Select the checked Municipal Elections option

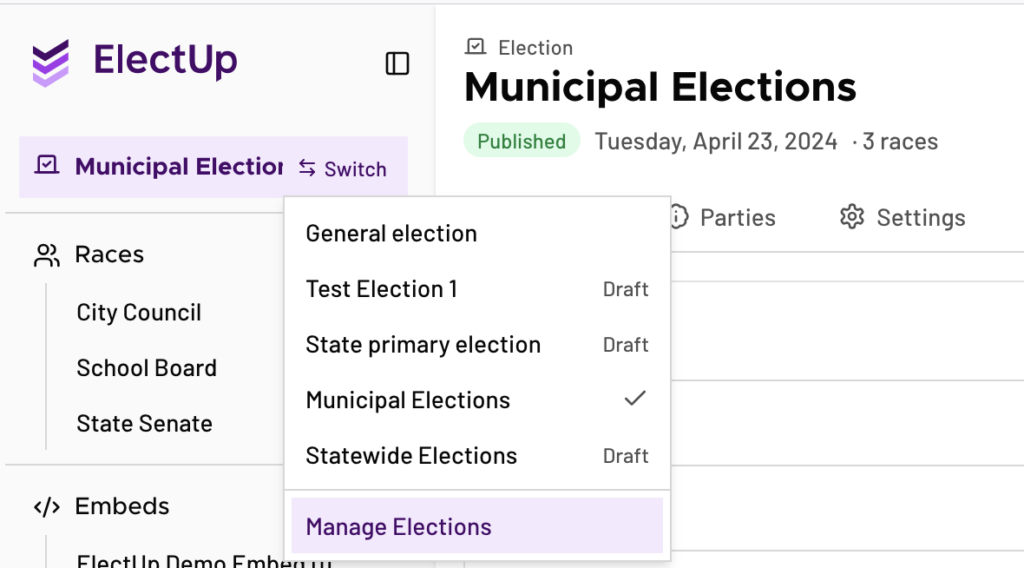coord(408,400)
